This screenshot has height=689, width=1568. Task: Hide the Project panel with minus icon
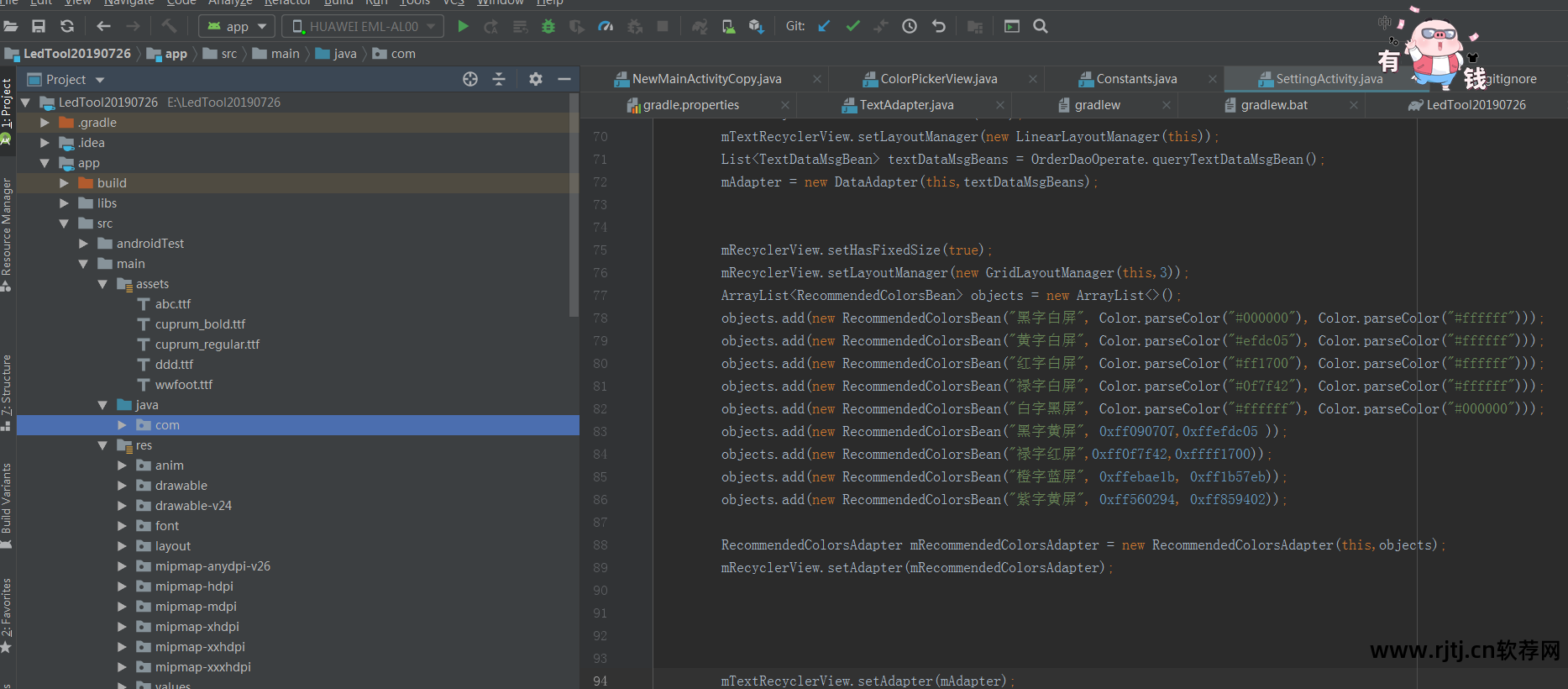click(x=564, y=79)
